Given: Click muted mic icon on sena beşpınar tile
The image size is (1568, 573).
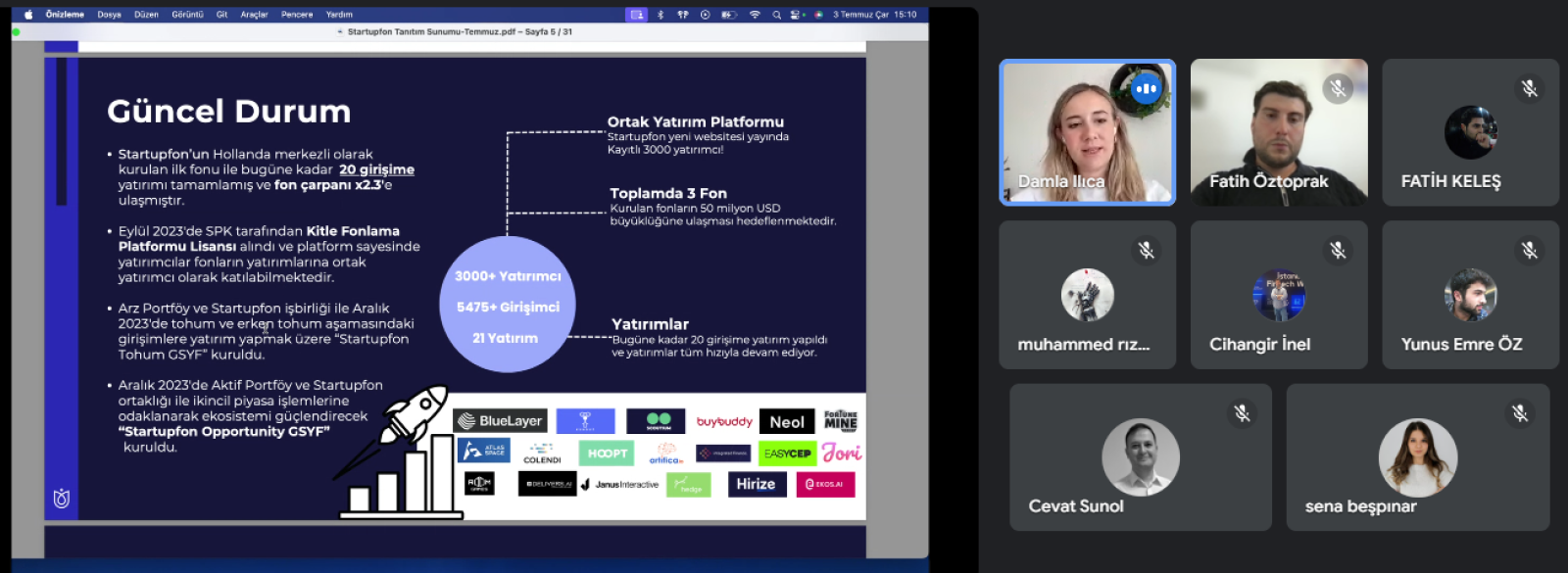Looking at the screenshot, I should pos(1520,413).
